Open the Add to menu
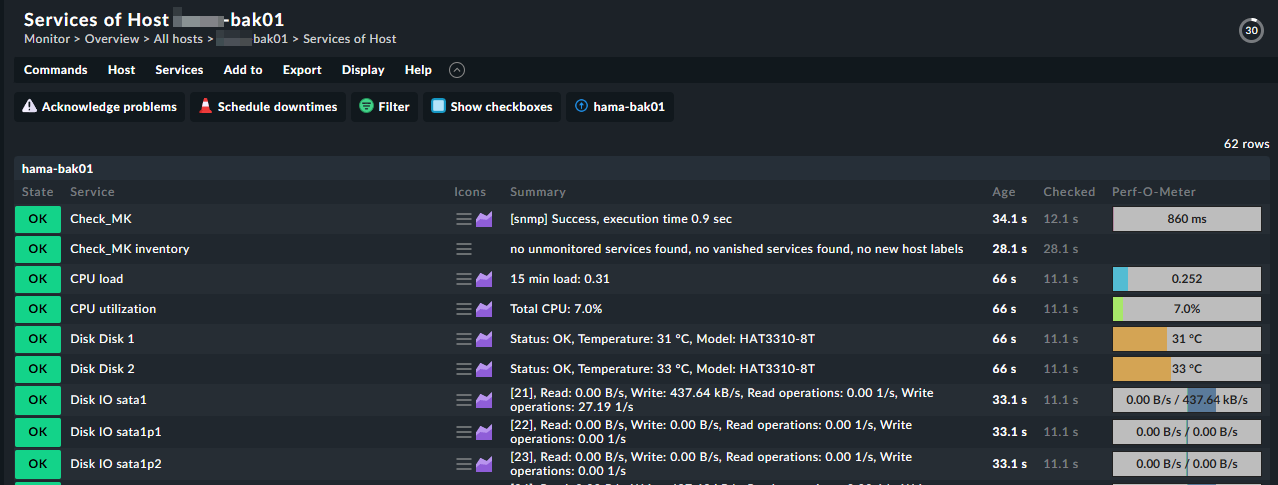This screenshot has height=485, width=1278. [x=243, y=70]
